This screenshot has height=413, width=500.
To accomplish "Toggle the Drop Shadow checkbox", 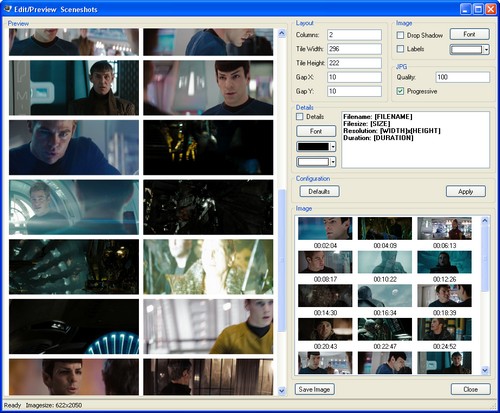I will 400,35.
